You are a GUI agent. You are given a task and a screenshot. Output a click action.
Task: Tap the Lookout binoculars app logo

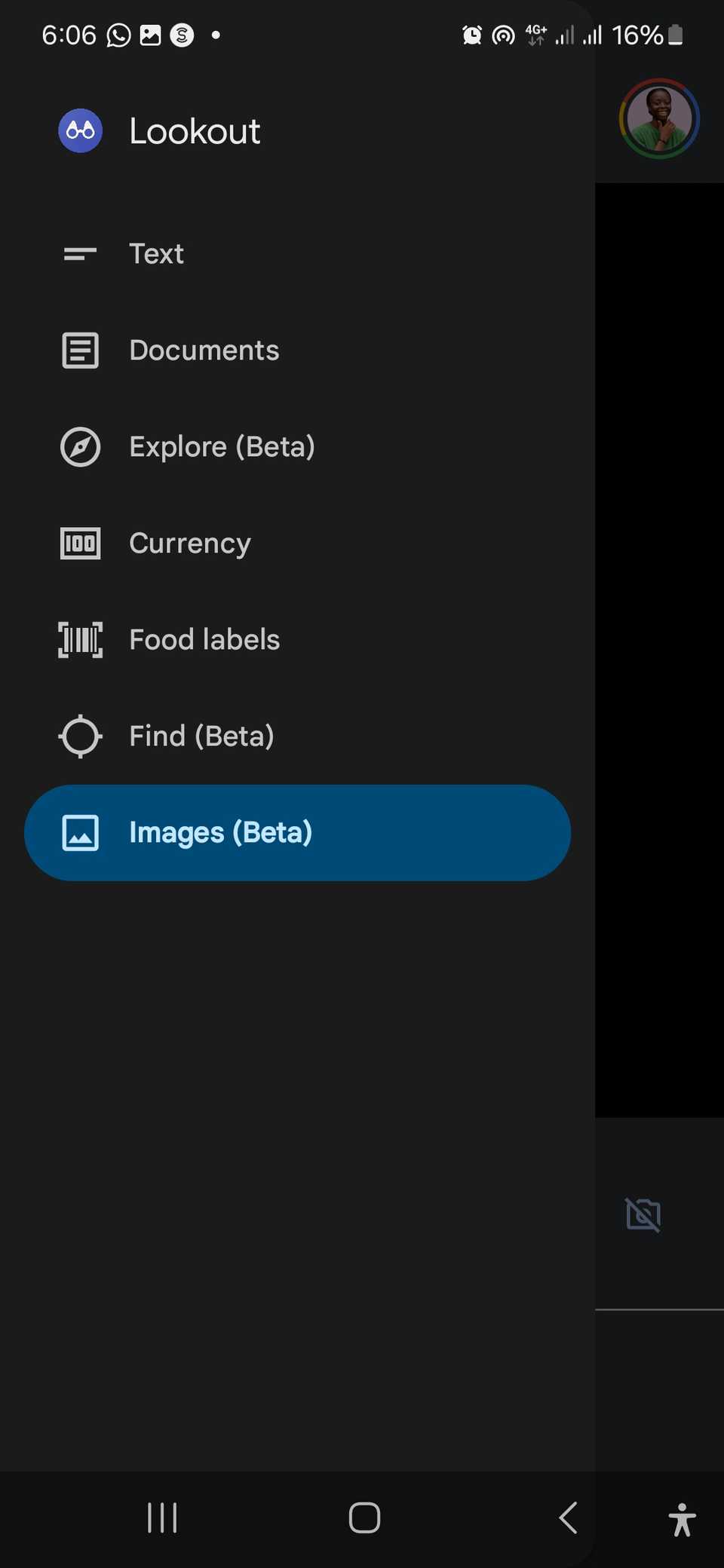80,130
